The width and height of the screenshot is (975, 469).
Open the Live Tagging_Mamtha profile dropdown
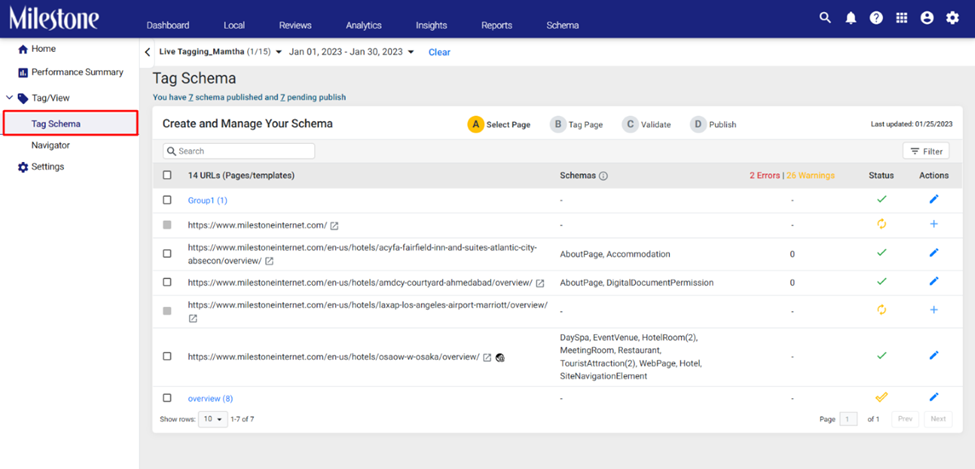tap(221, 52)
